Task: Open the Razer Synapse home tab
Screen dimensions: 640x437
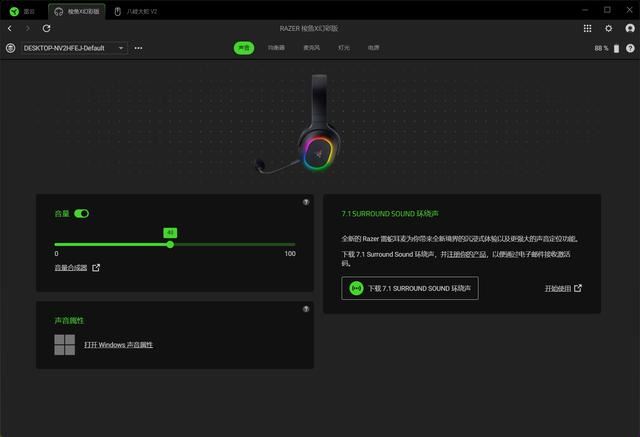Action: (x=22, y=11)
